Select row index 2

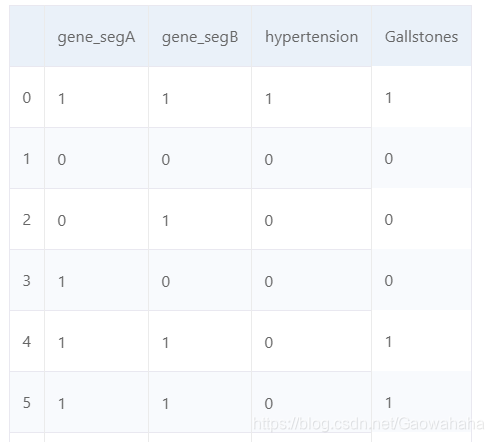(x=27, y=220)
